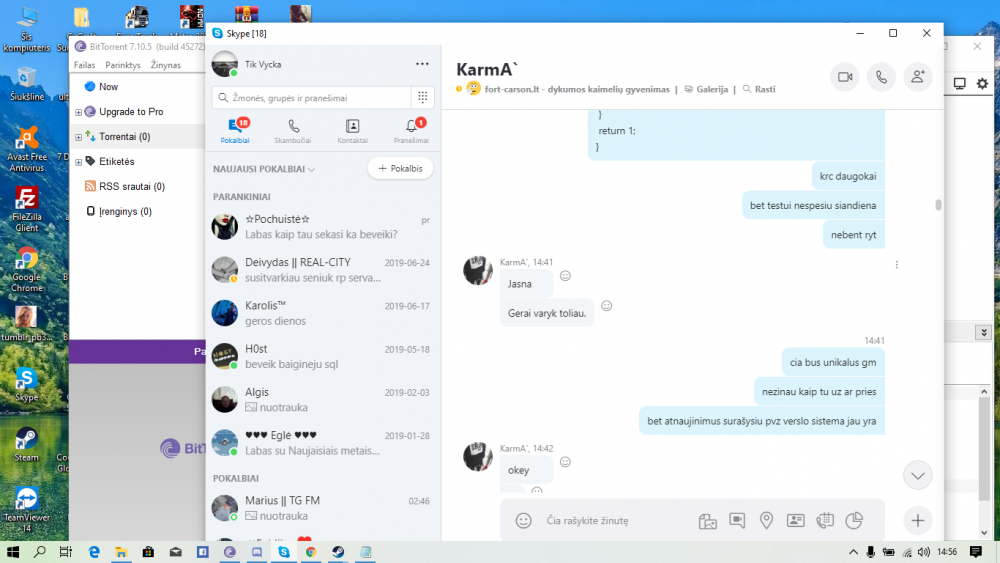The width and height of the screenshot is (1000, 563).
Task: Click the share contact card icon
Action: point(795,521)
